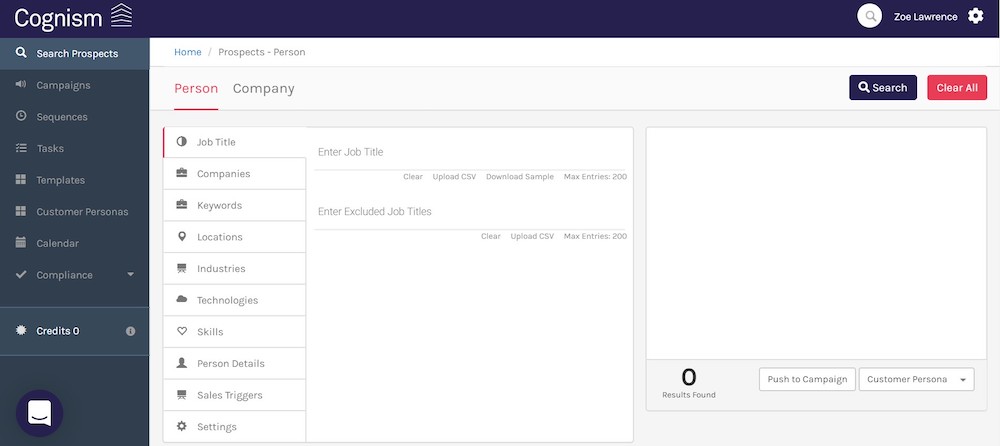The width and height of the screenshot is (1000, 446).
Task: Click the Keywords briefcase icon
Action: (x=182, y=205)
